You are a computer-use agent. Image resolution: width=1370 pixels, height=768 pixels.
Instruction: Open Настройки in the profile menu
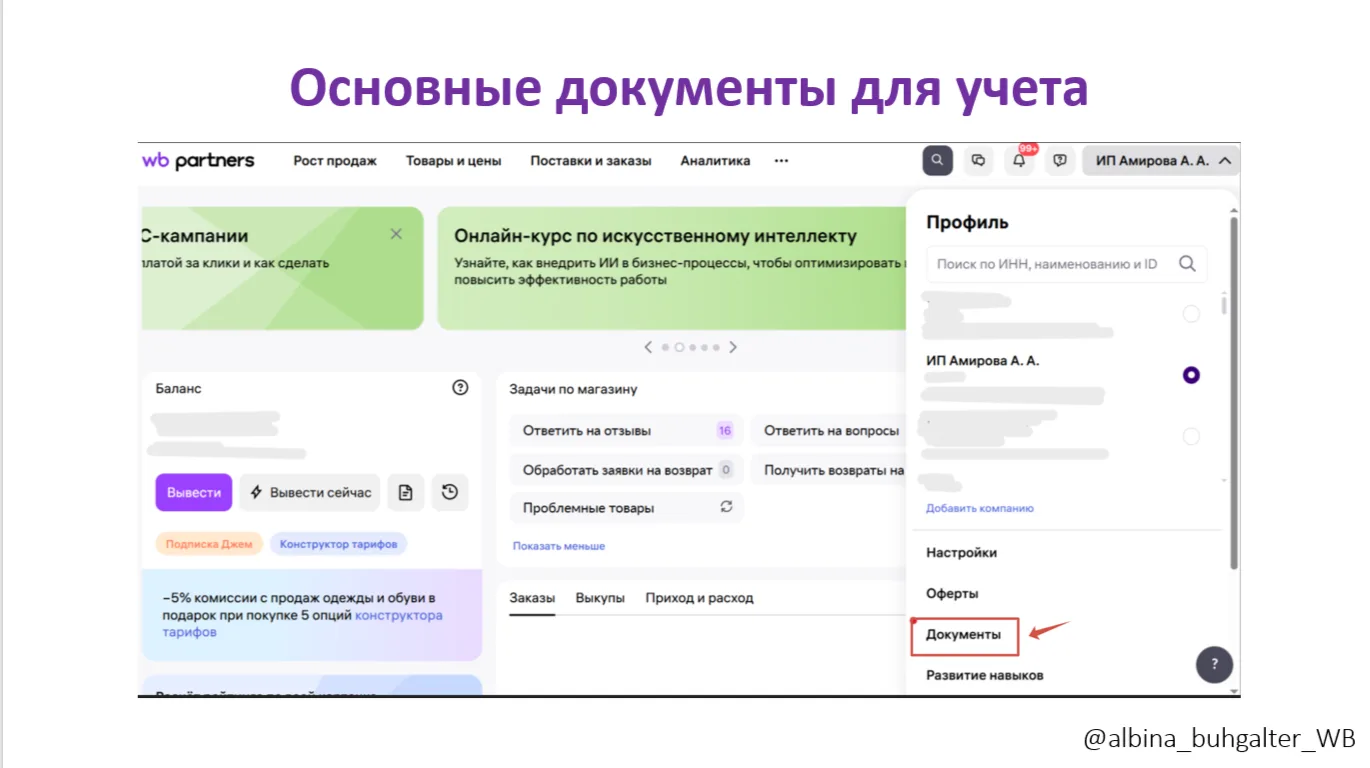(961, 552)
